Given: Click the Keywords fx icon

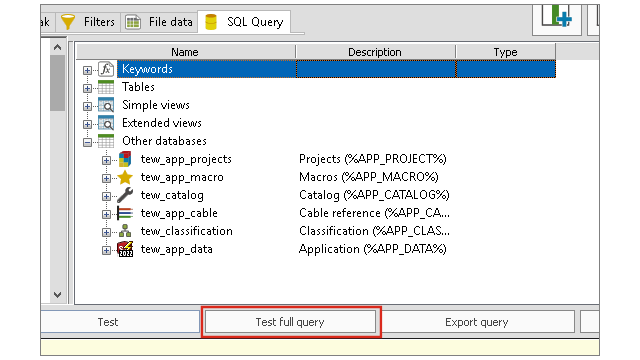Looking at the screenshot, I should (106, 69).
